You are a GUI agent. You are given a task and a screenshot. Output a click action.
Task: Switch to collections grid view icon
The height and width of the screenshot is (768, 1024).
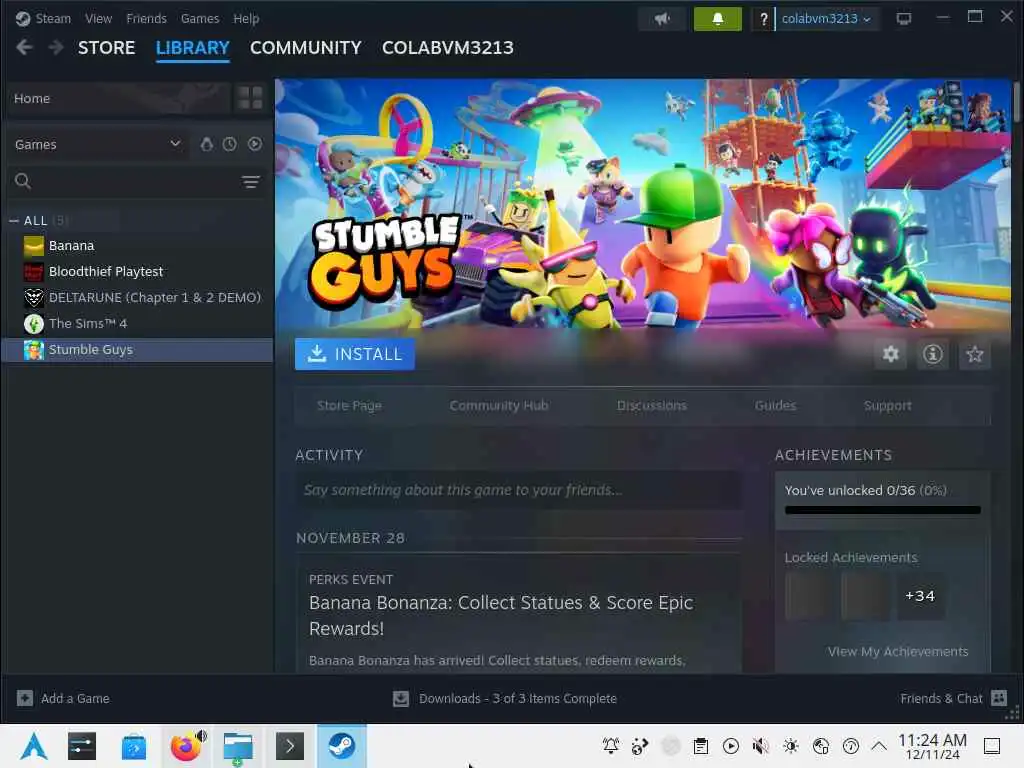(250, 98)
